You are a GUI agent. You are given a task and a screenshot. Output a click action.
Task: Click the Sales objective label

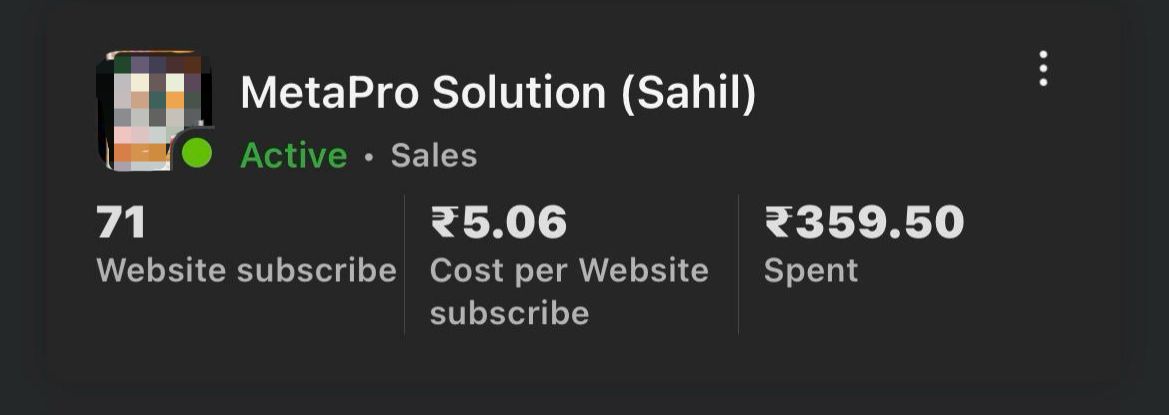[x=434, y=156]
